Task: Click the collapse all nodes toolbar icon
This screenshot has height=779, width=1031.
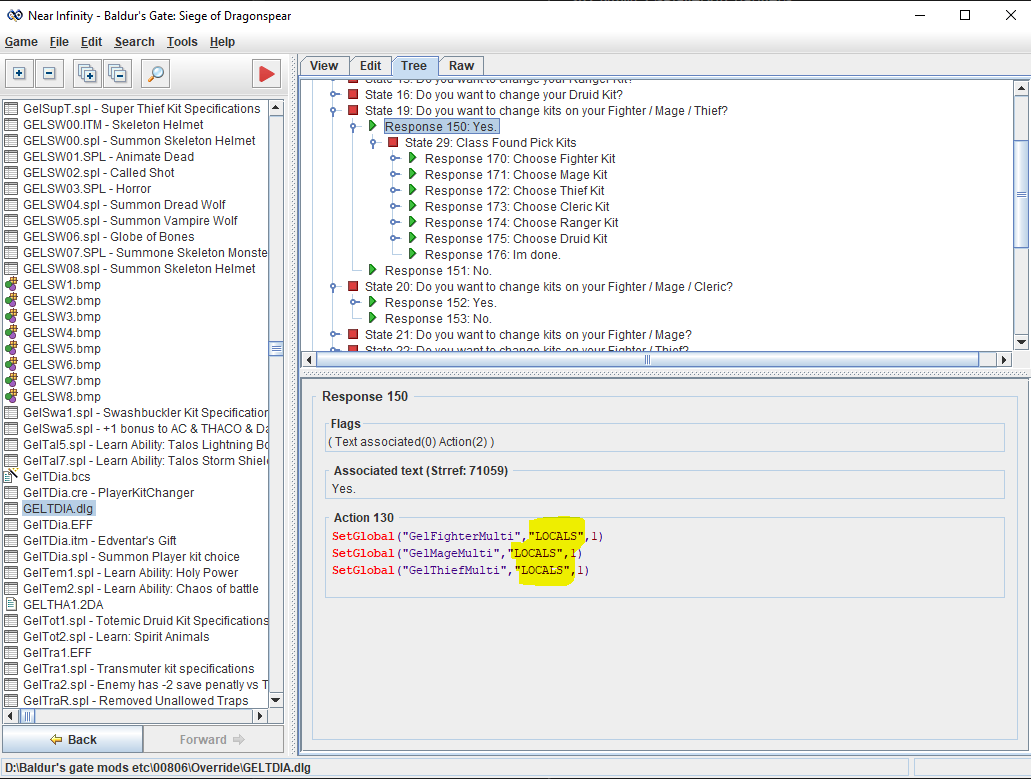Action: pyautogui.click(x=118, y=73)
